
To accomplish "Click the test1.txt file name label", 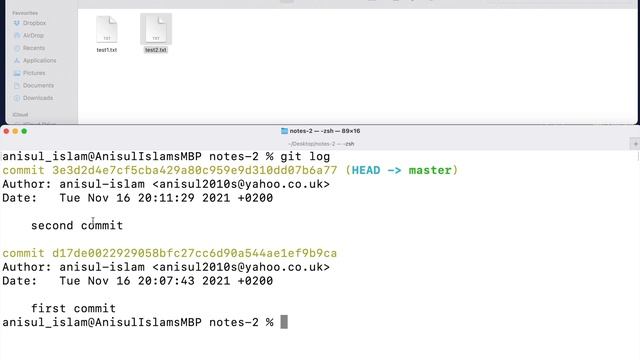I will pyautogui.click(x=107, y=50).
